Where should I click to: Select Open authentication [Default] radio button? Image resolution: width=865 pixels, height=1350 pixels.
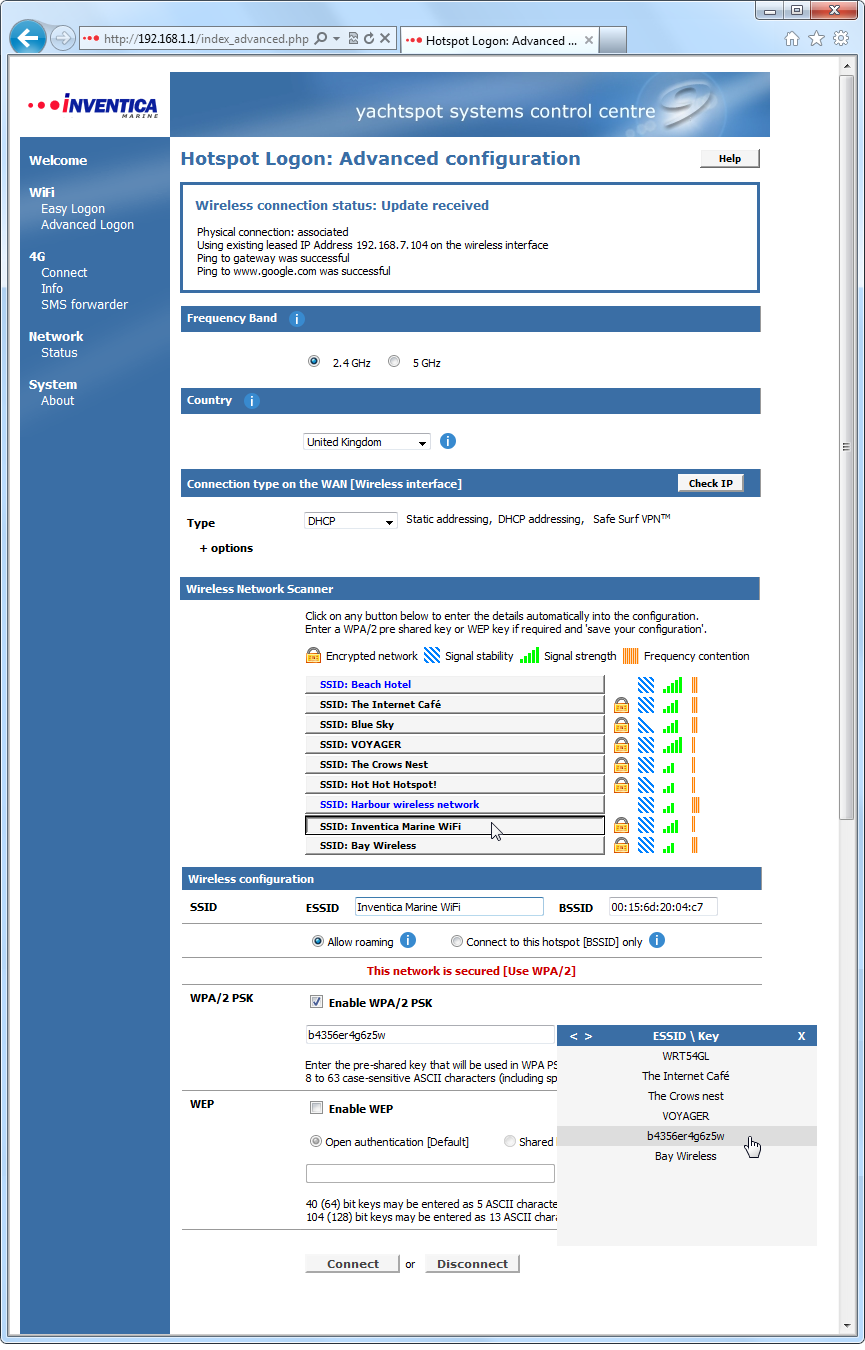click(x=316, y=1141)
